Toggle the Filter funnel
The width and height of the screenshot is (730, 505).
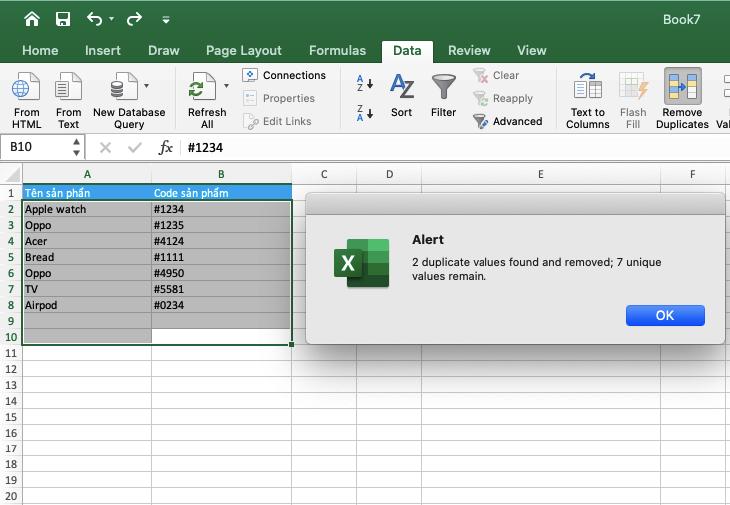tap(443, 96)
